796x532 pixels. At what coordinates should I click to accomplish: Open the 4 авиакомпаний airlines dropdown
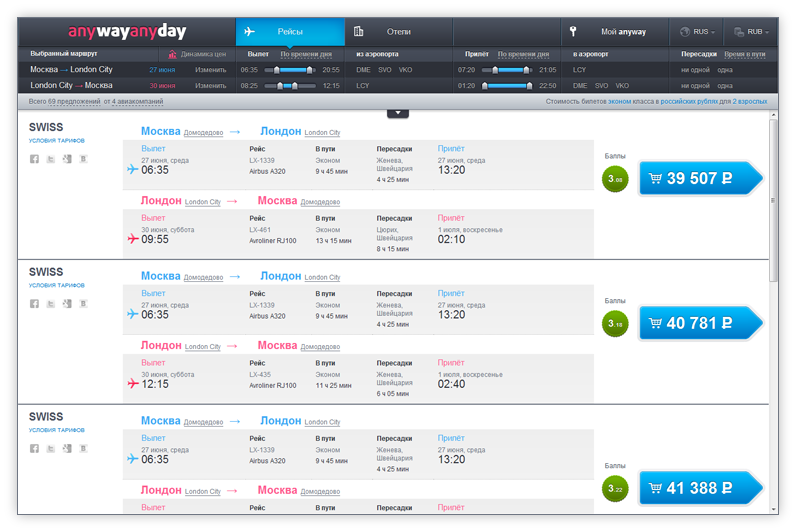[x=138, y=102]
